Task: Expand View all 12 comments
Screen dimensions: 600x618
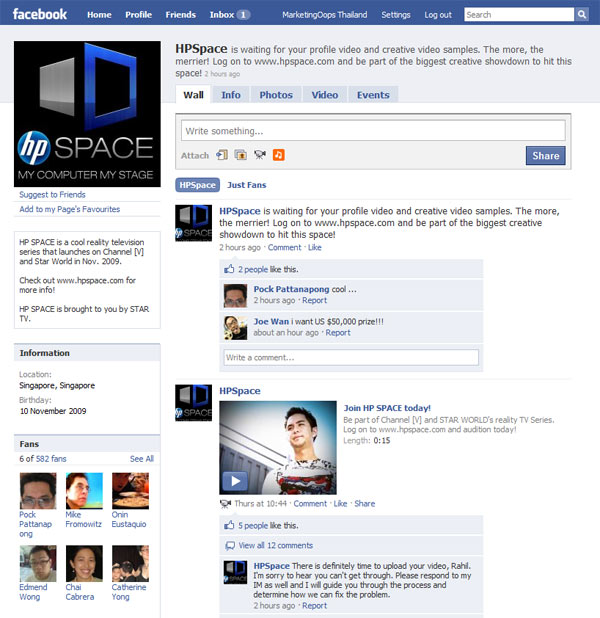Action: [x=276, y=545]
